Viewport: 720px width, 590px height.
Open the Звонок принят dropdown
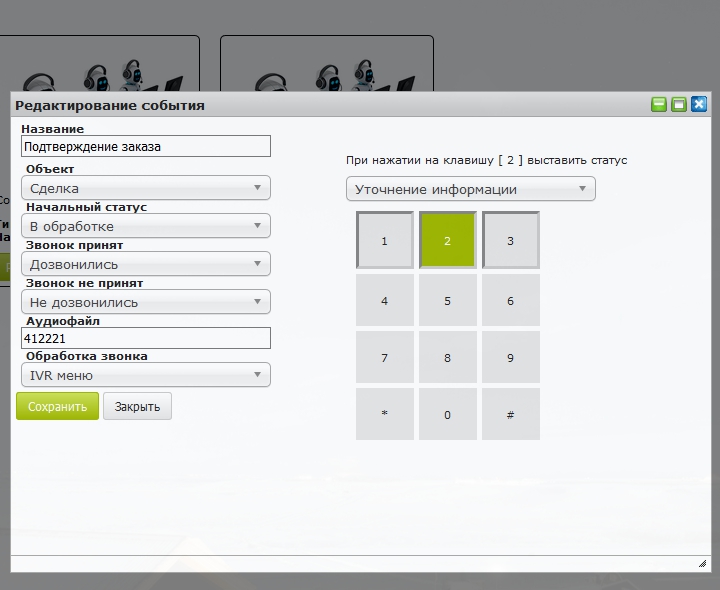click(146, 264)
